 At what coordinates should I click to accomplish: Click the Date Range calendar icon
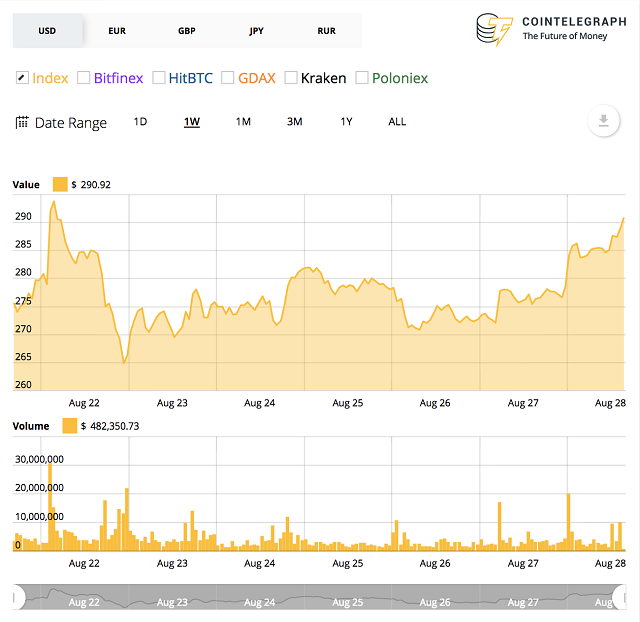point(22,123)
